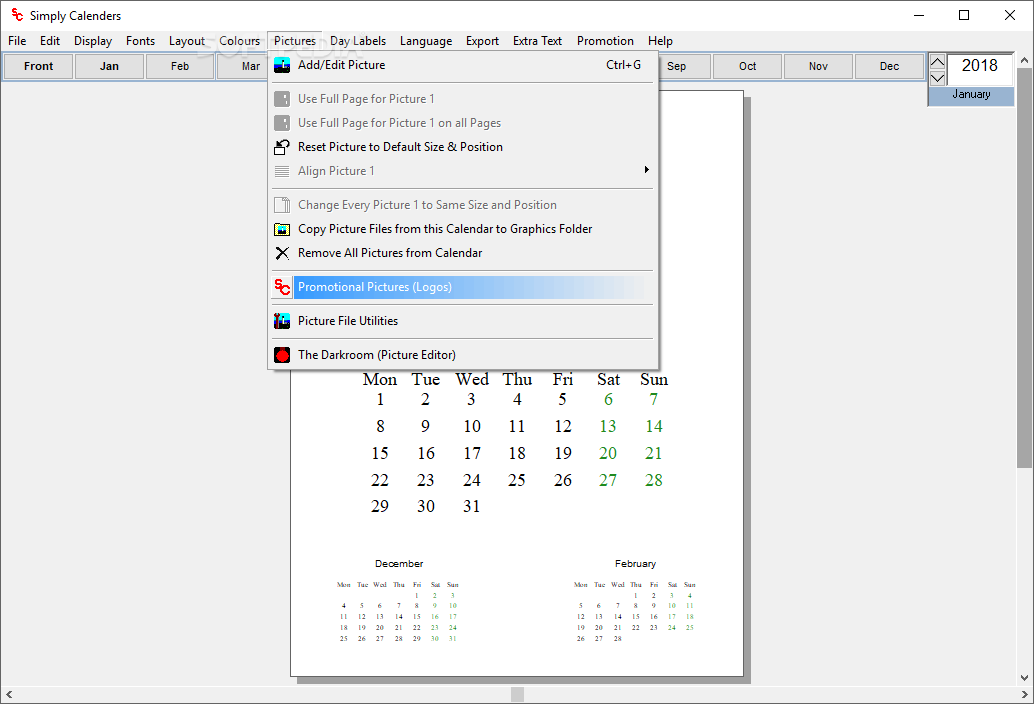Open the File menu
Viewport: 1034px width, 704px height.
pos(17,41)
